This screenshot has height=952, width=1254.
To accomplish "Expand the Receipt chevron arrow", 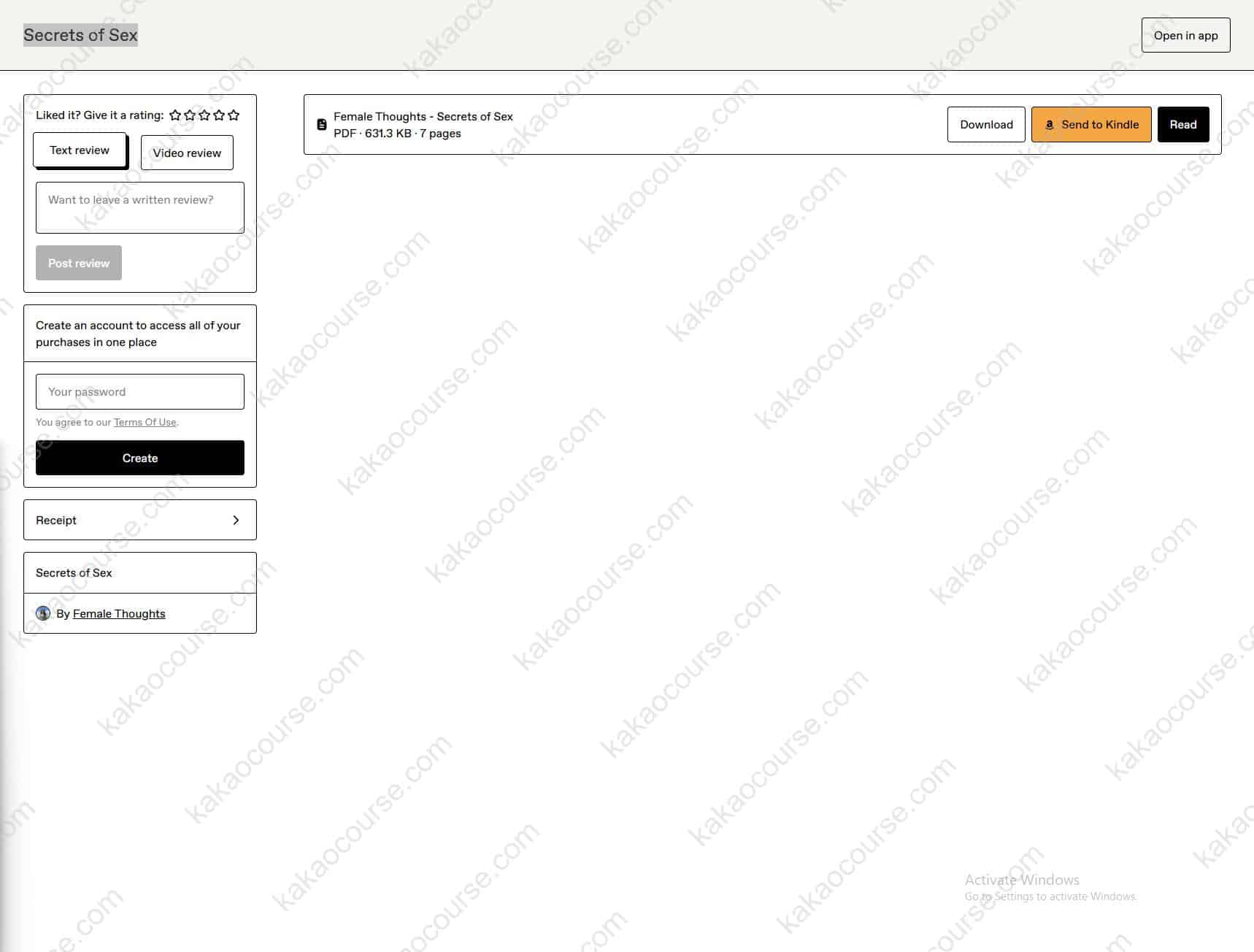I will click(236, 520).
